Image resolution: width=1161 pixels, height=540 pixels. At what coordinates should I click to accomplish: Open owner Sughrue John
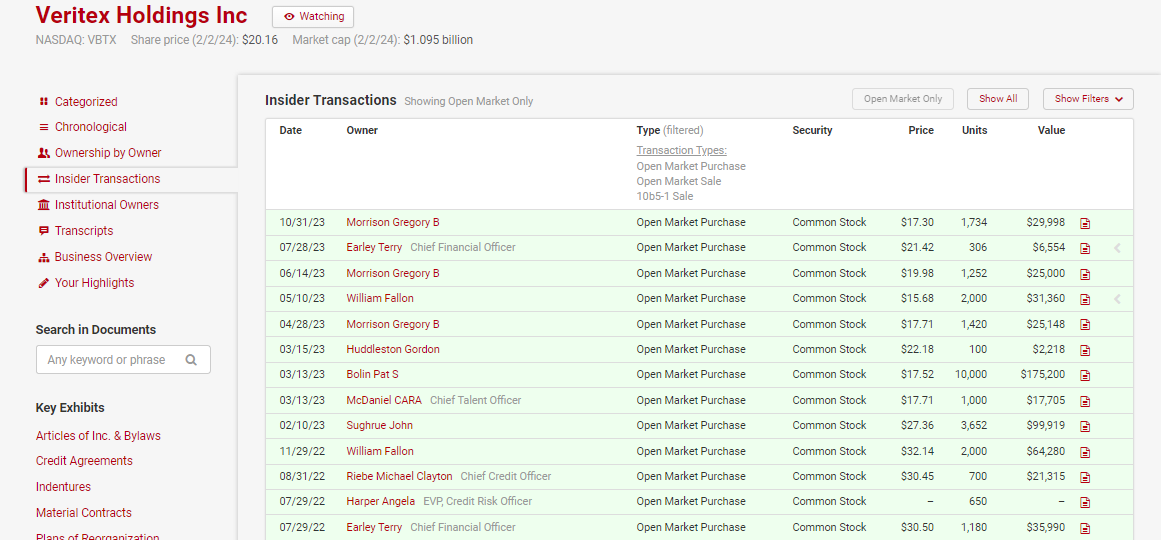(379, 425)
